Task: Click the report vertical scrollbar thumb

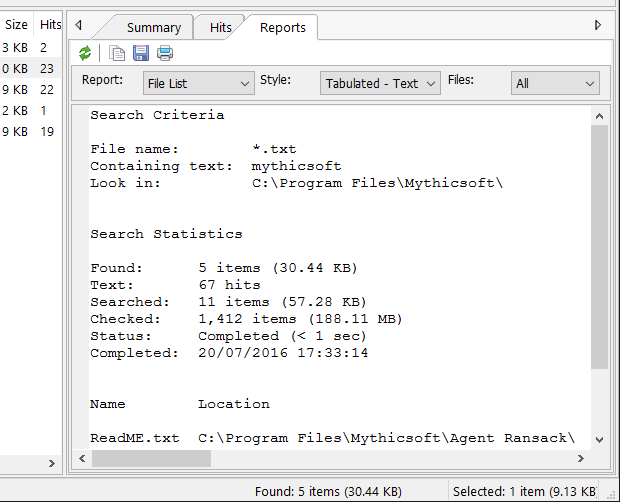Action: [599, 247]
